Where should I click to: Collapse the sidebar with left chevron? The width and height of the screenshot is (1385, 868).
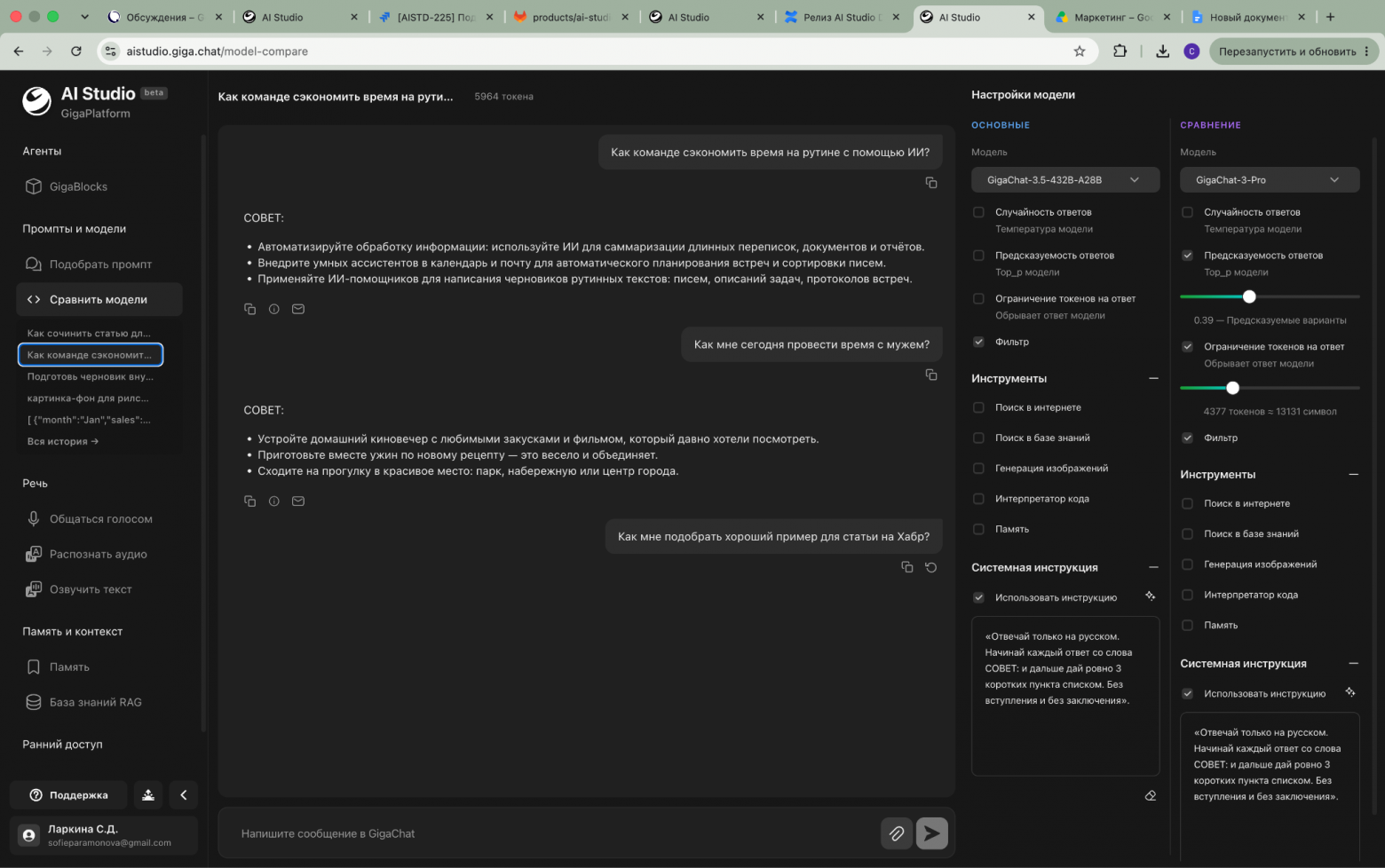tap(184, 795)
